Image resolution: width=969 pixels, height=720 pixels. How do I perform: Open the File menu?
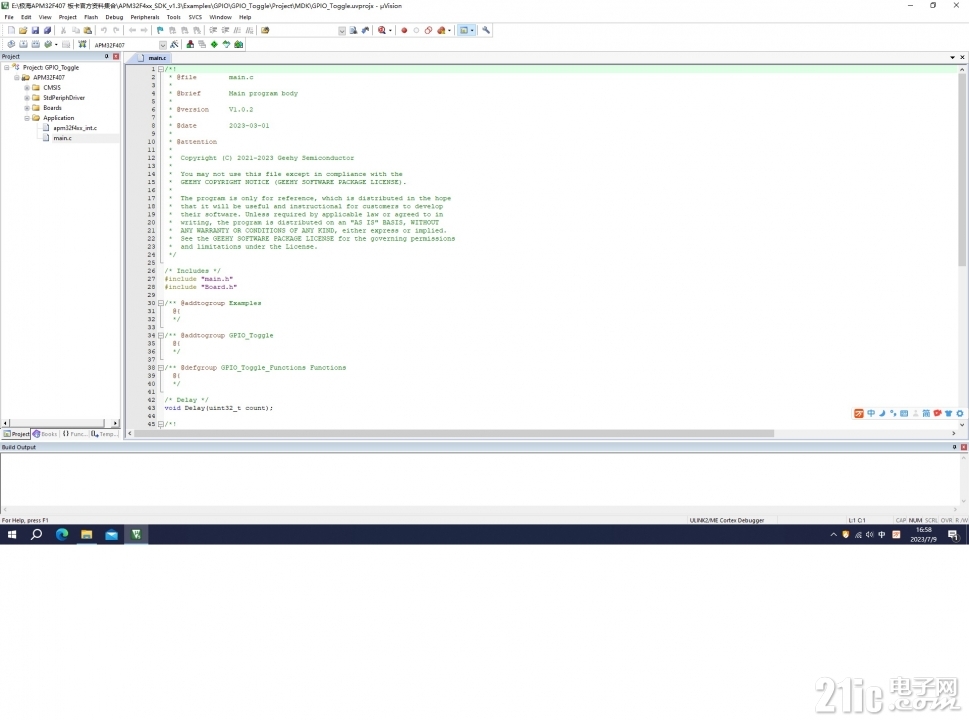9,17
